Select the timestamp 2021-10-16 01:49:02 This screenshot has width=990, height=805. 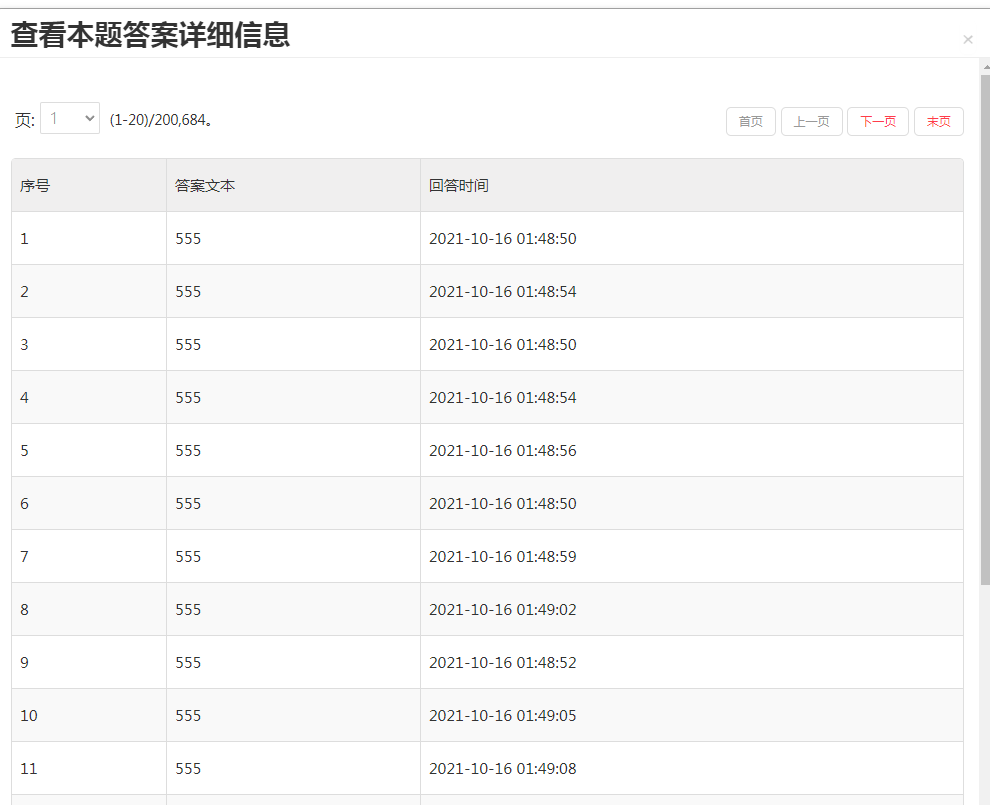coord(502,610)
